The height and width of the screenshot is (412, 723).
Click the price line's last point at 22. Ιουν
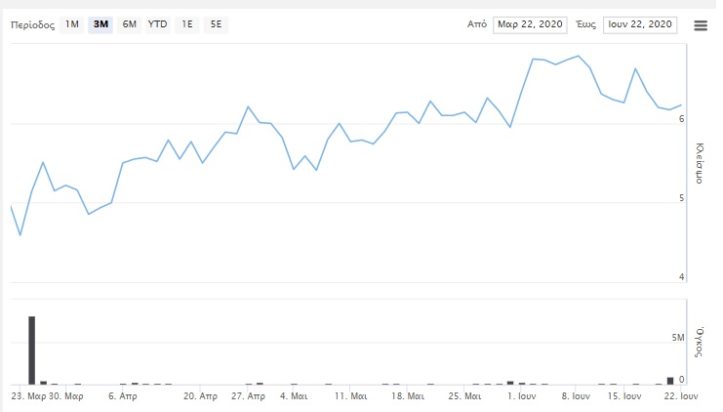[681, 105]
